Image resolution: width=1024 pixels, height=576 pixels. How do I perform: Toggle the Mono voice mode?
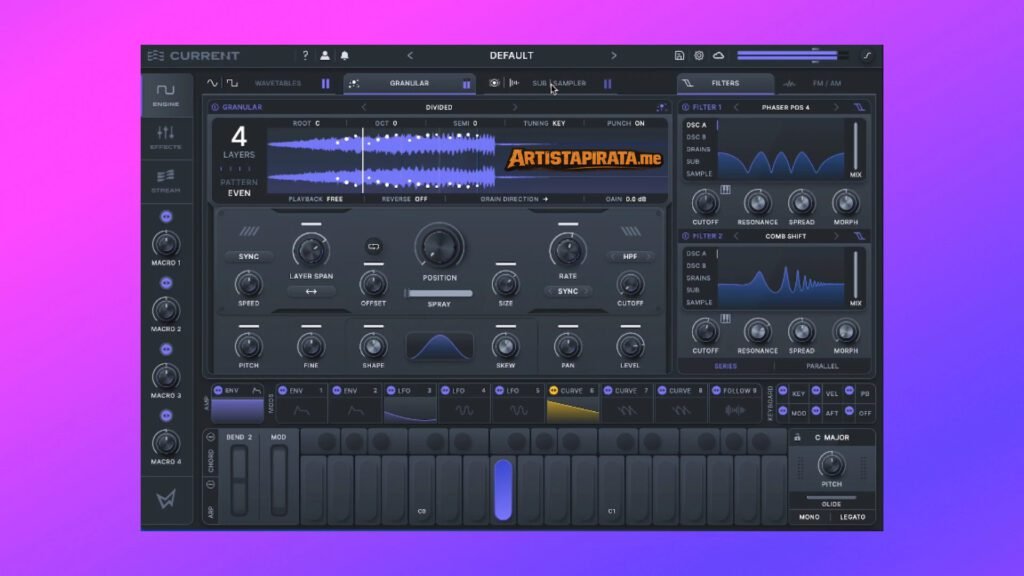(x=809, y=517)
